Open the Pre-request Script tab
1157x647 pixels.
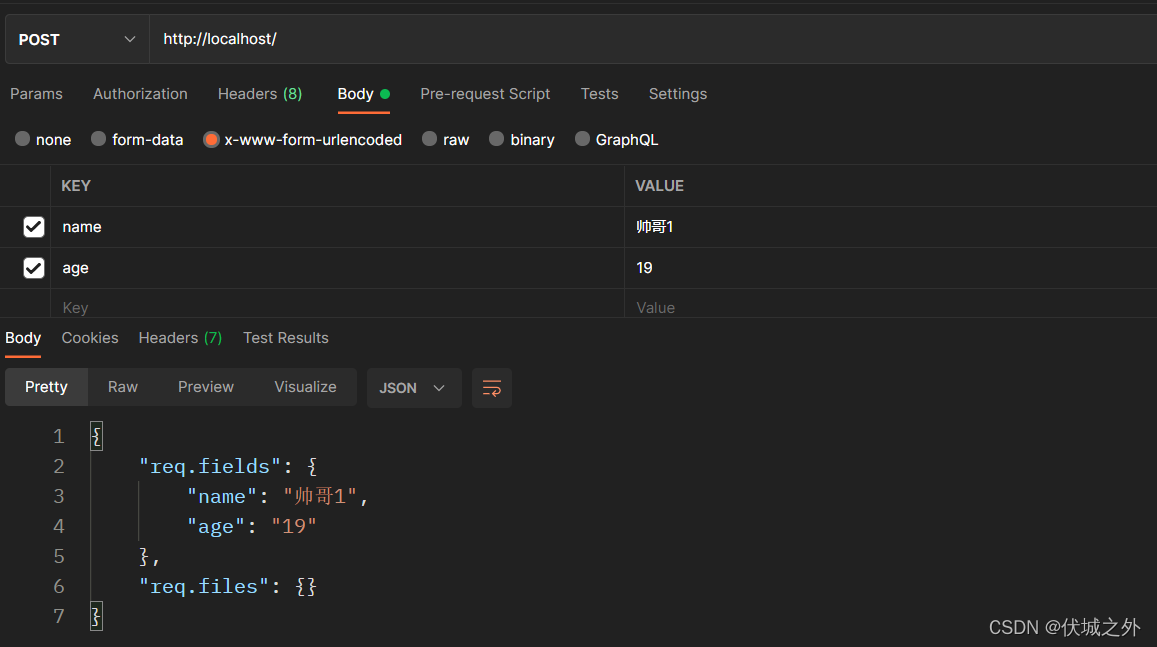[485, 93]
